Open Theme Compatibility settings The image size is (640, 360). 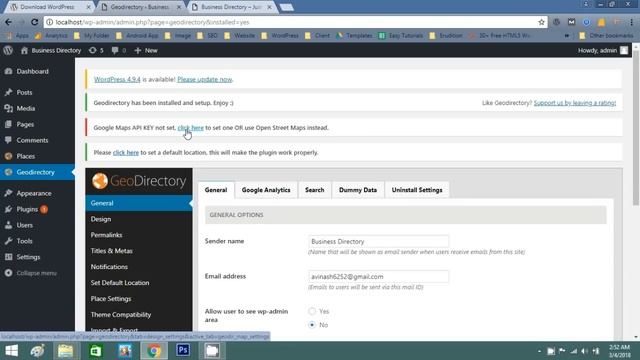[x=139, y=315]
